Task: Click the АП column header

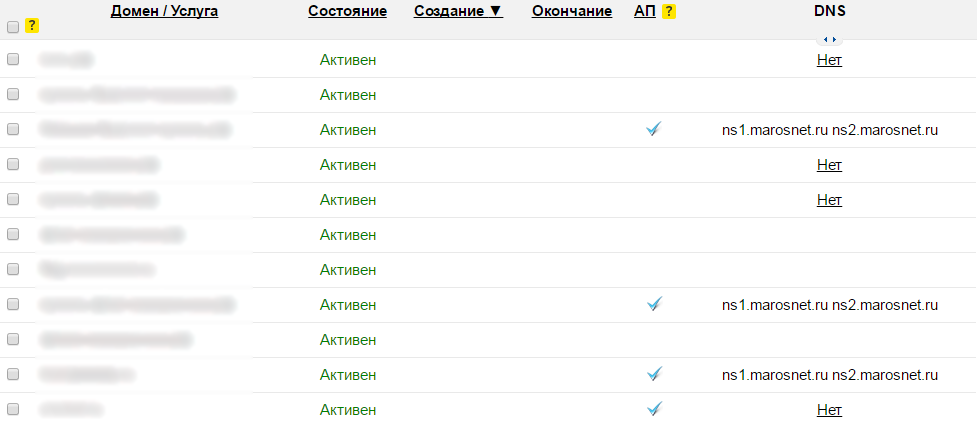Action: 645,11
